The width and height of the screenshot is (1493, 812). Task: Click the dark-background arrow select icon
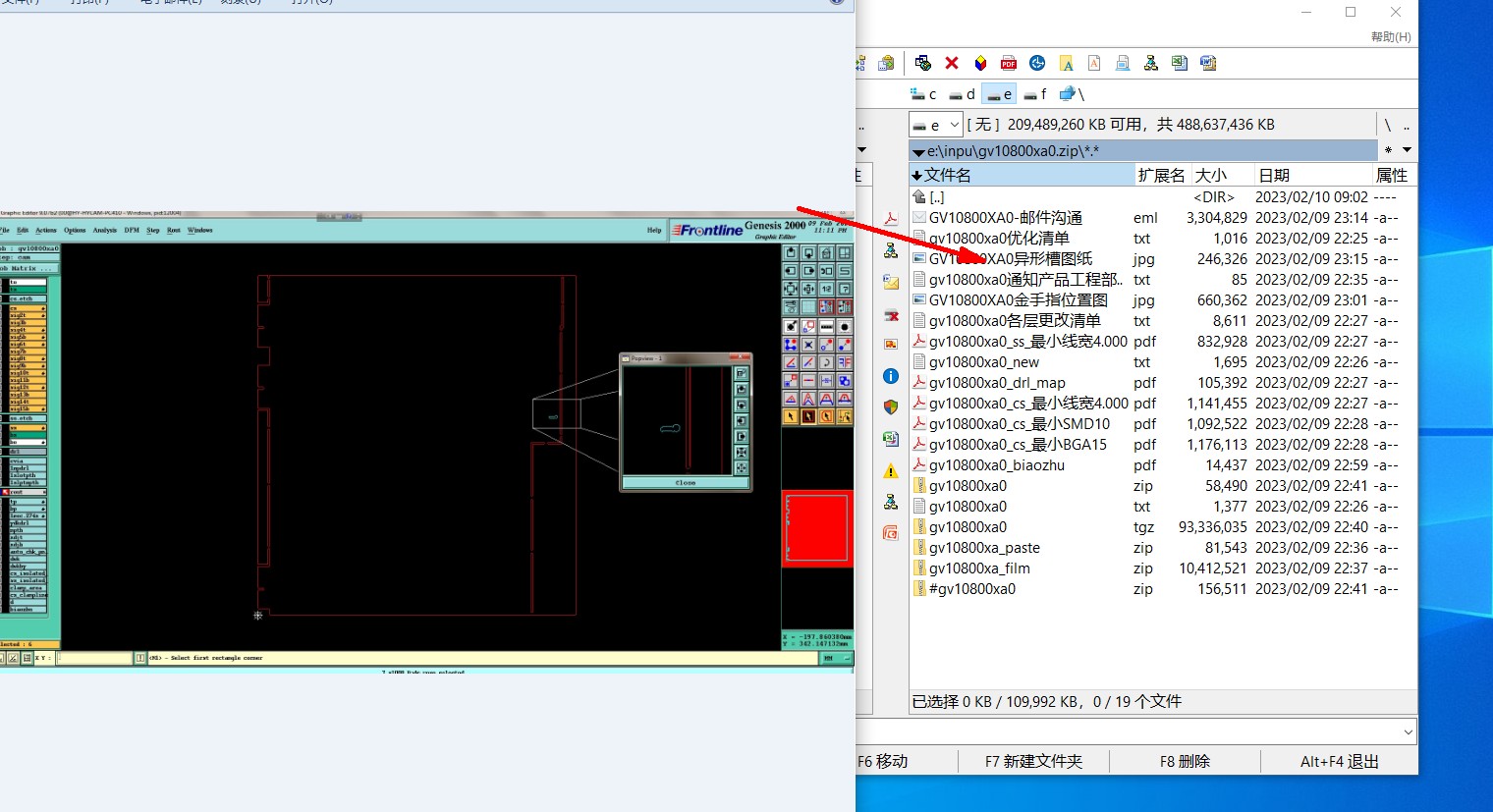pyautogui.click(x=808, y=417)
